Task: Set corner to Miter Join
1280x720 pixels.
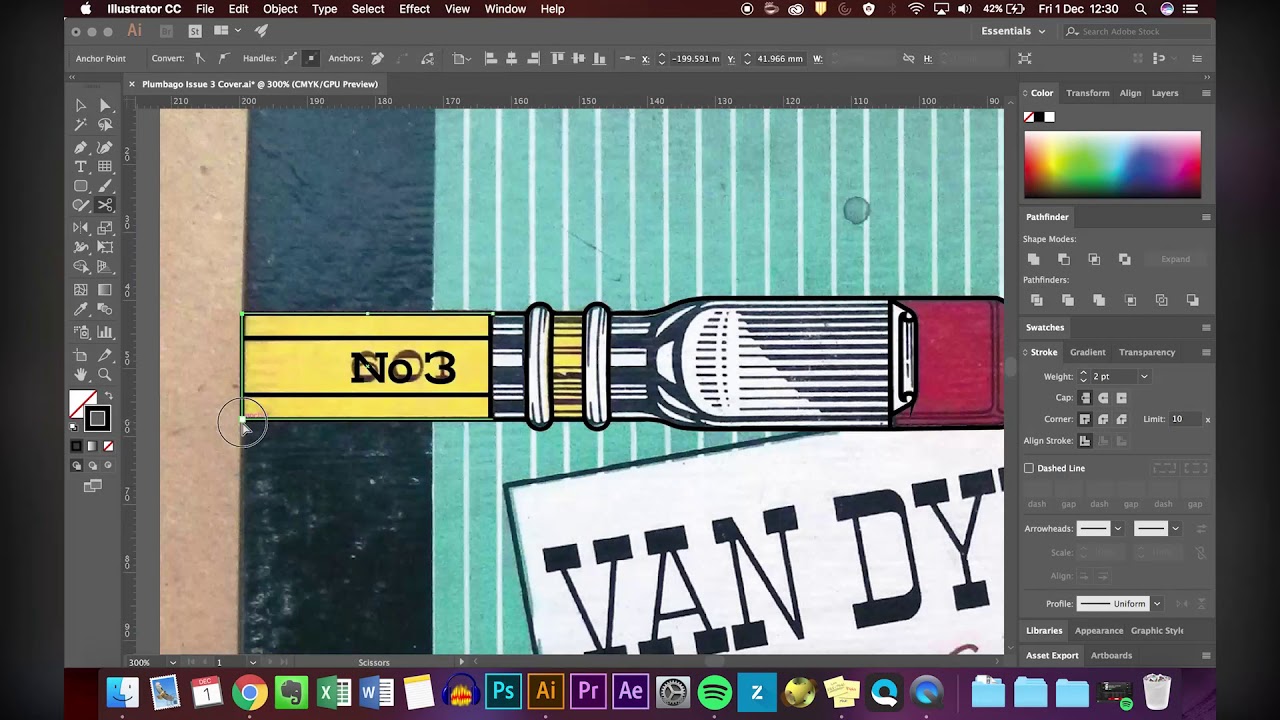Action: coord(1085,419)
